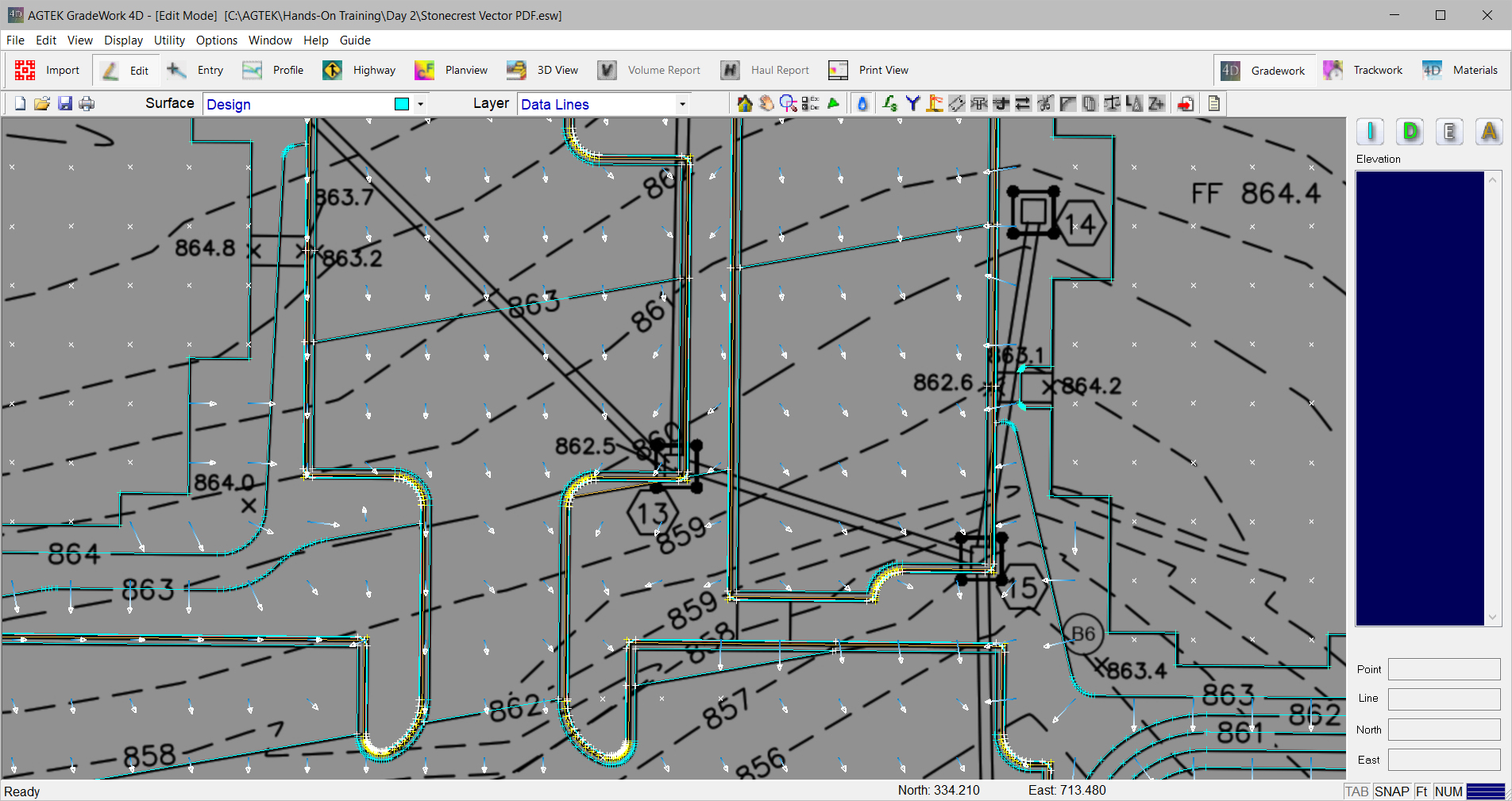Click the blue water drop icon
Viewport: 1512px width, 801px height.
(862, 104)
